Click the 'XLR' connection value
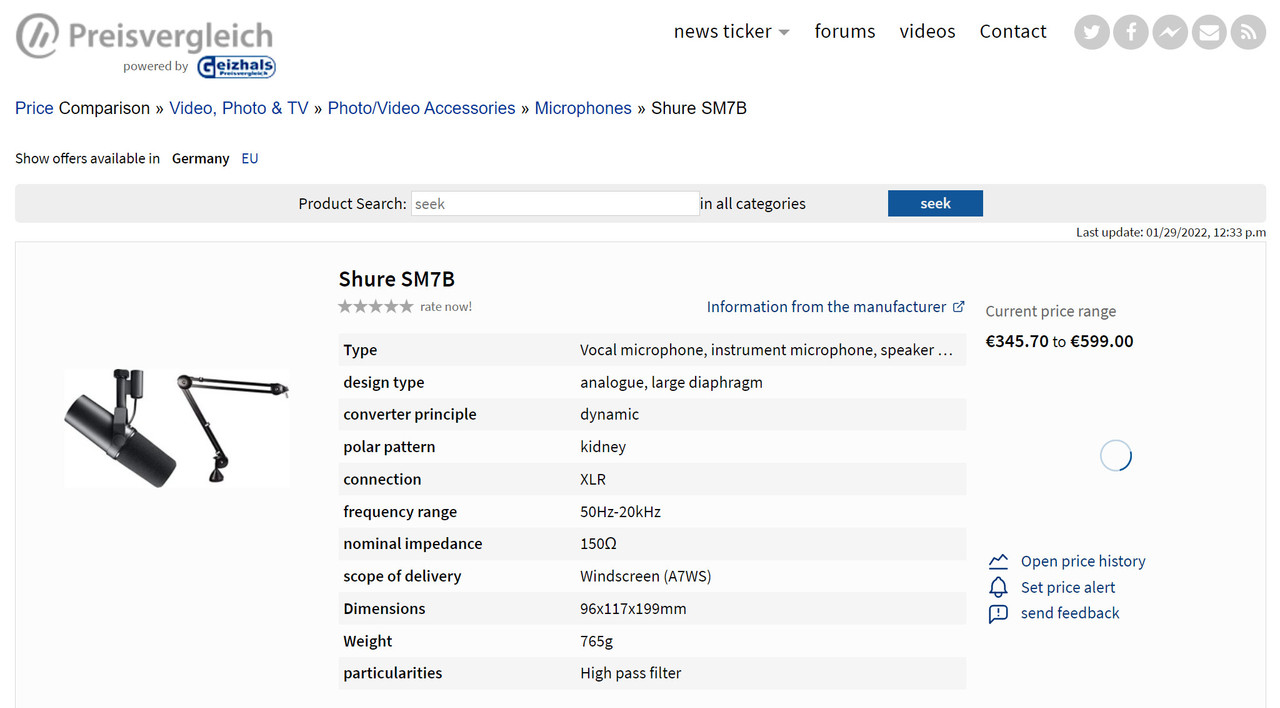Viewport: 1280px width, 708px height. click(593, 479)
